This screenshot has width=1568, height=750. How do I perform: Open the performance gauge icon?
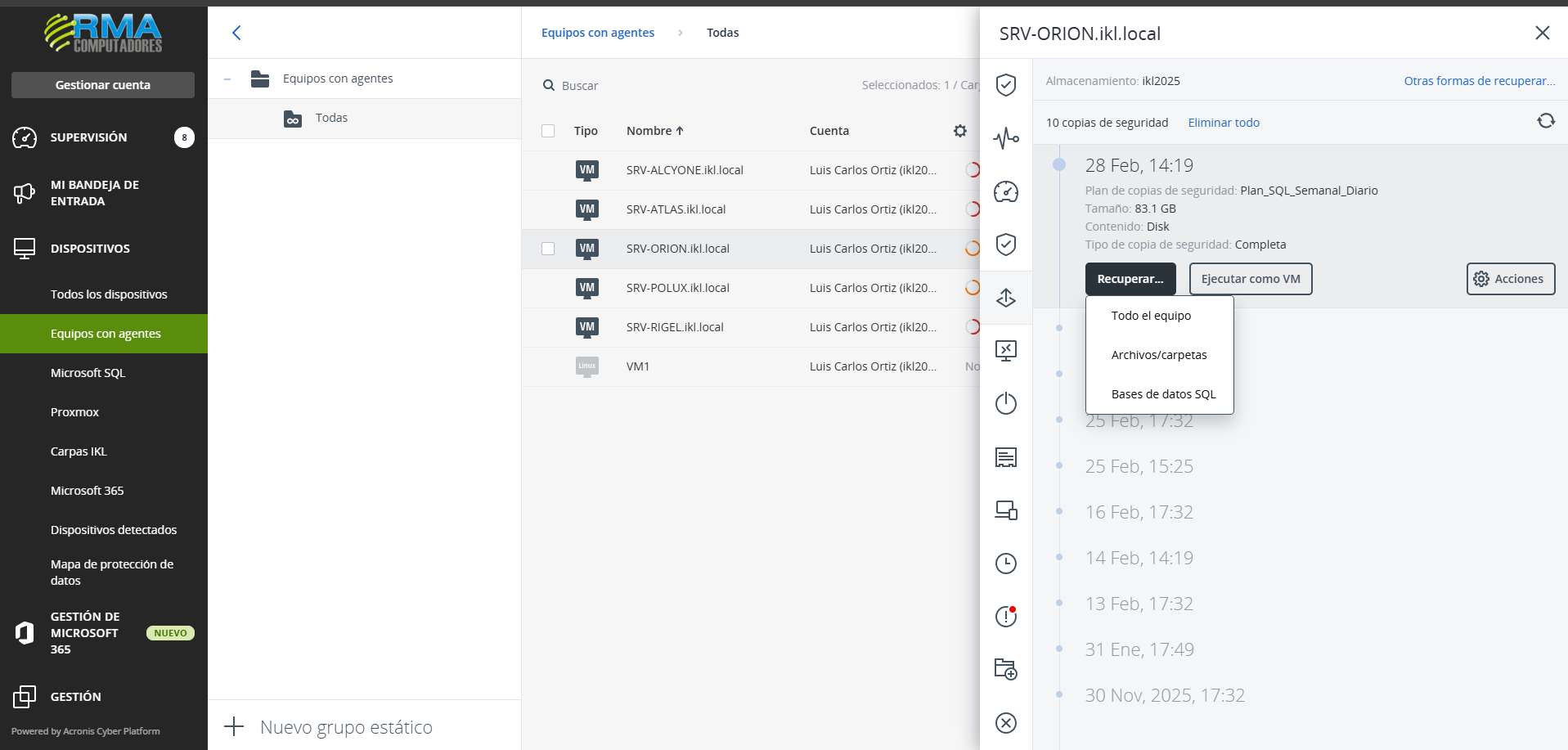pyautogui.click(x=1005, y=191)
